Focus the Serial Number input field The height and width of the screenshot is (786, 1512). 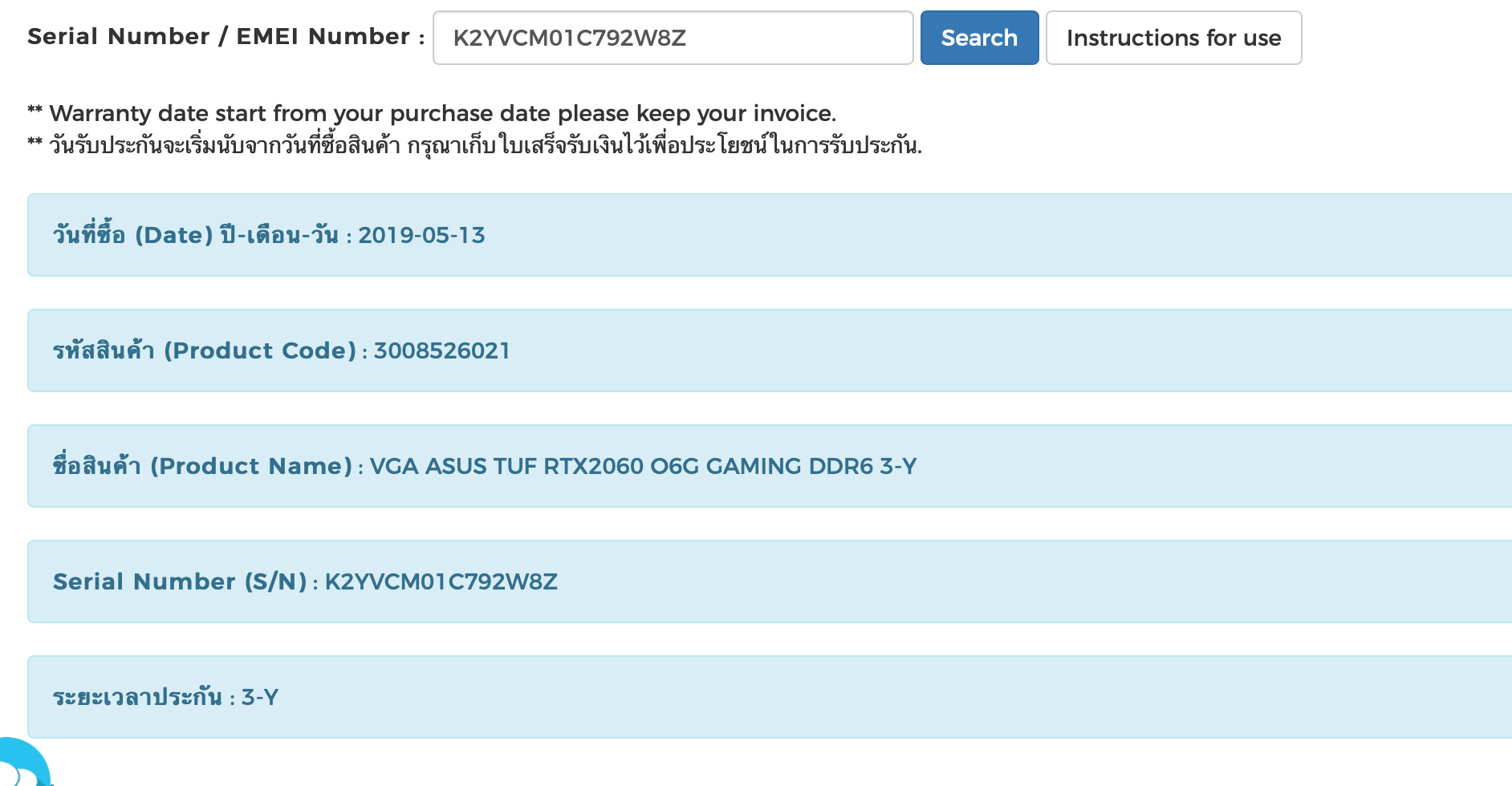click(x=673, y=38)
